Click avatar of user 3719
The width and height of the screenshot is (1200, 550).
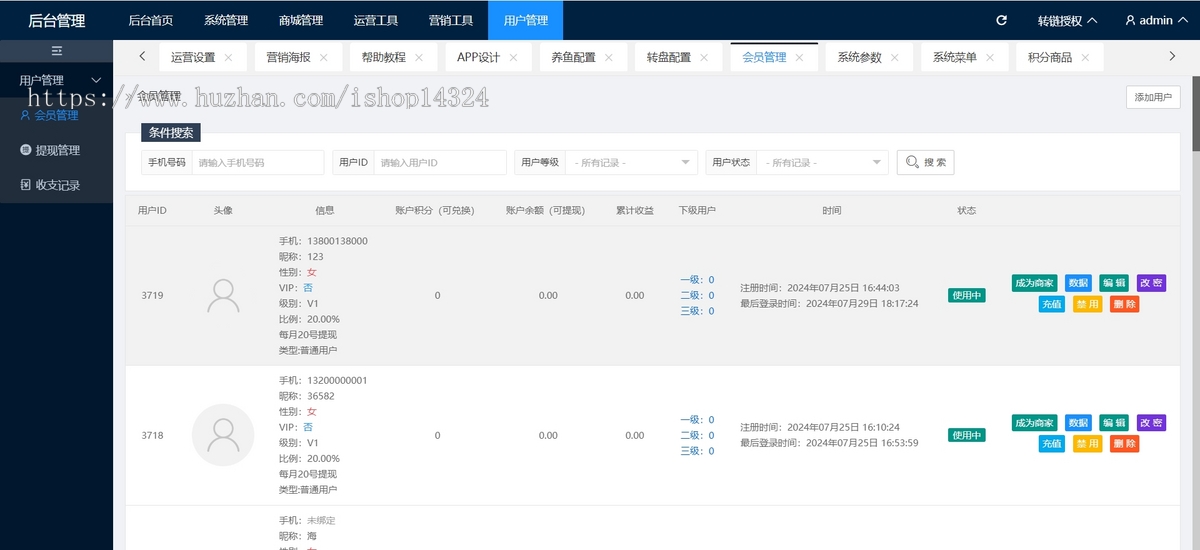click(223, 295)
